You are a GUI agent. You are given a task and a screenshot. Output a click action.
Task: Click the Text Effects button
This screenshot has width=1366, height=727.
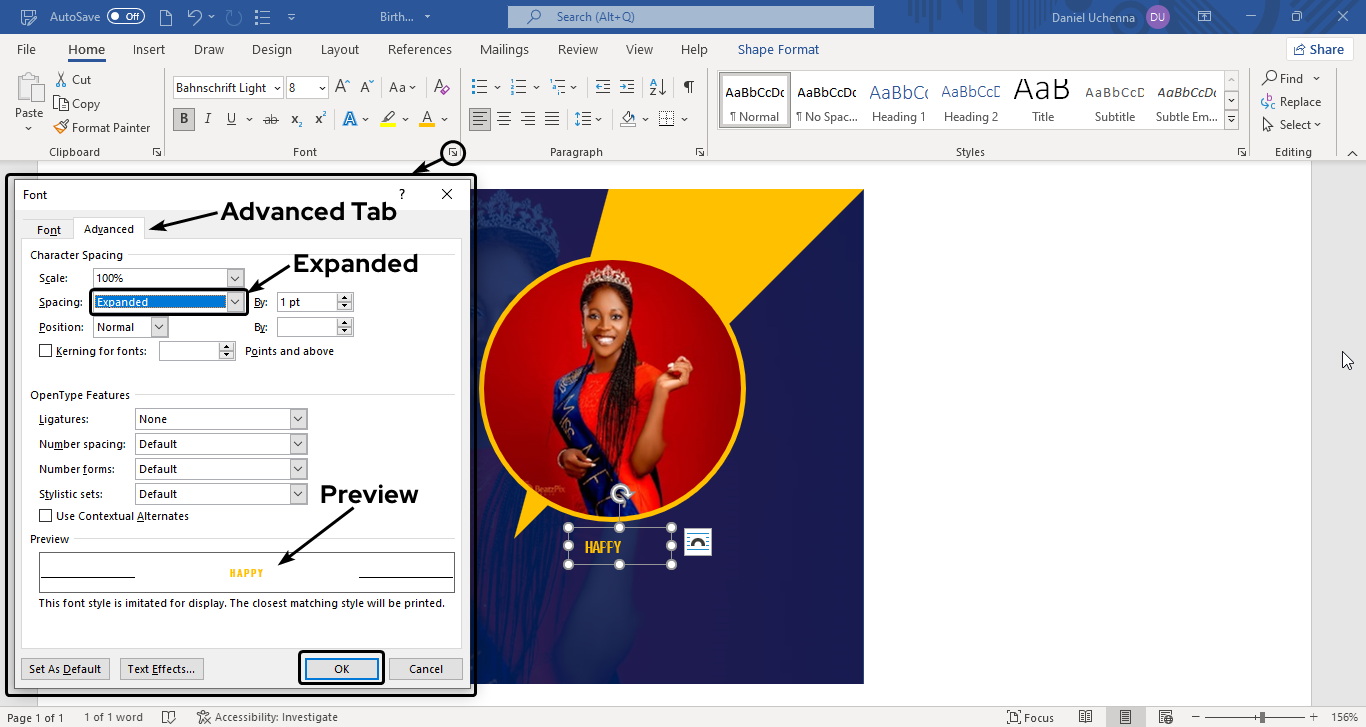coord(162,669)
